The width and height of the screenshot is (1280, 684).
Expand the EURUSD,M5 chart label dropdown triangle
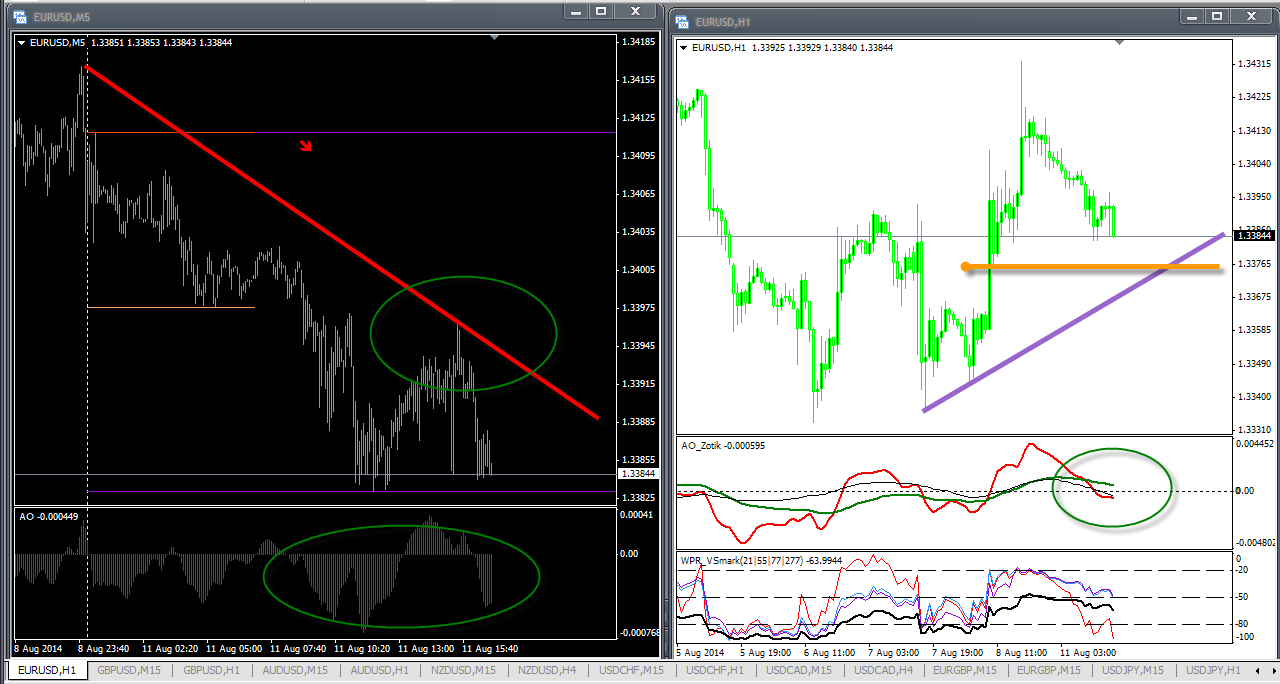pyautogui.click(x=22, y=43)
